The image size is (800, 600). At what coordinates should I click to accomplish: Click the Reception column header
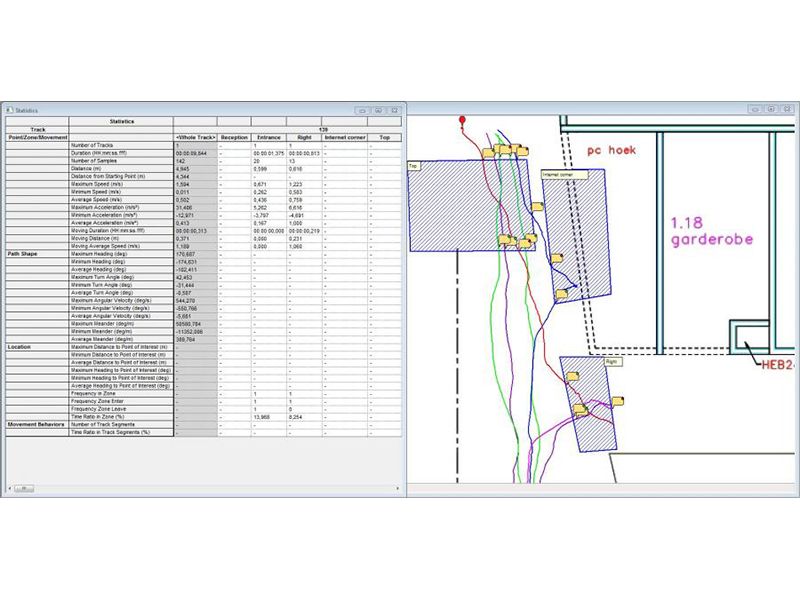(234, 136)
